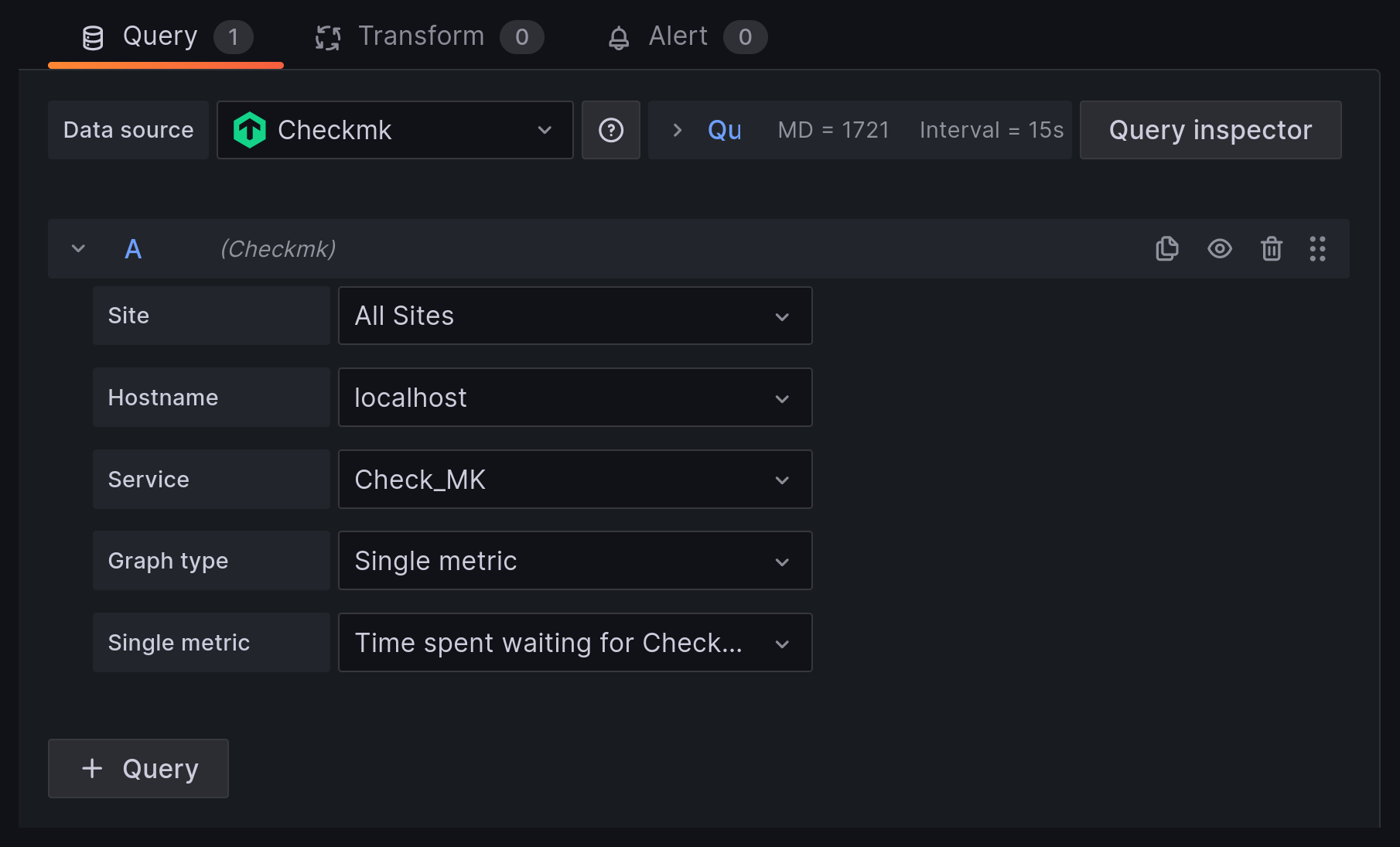Open the Hostname dropdown showing localhost
Screen dimensions: 1400x847
[575, 398]
